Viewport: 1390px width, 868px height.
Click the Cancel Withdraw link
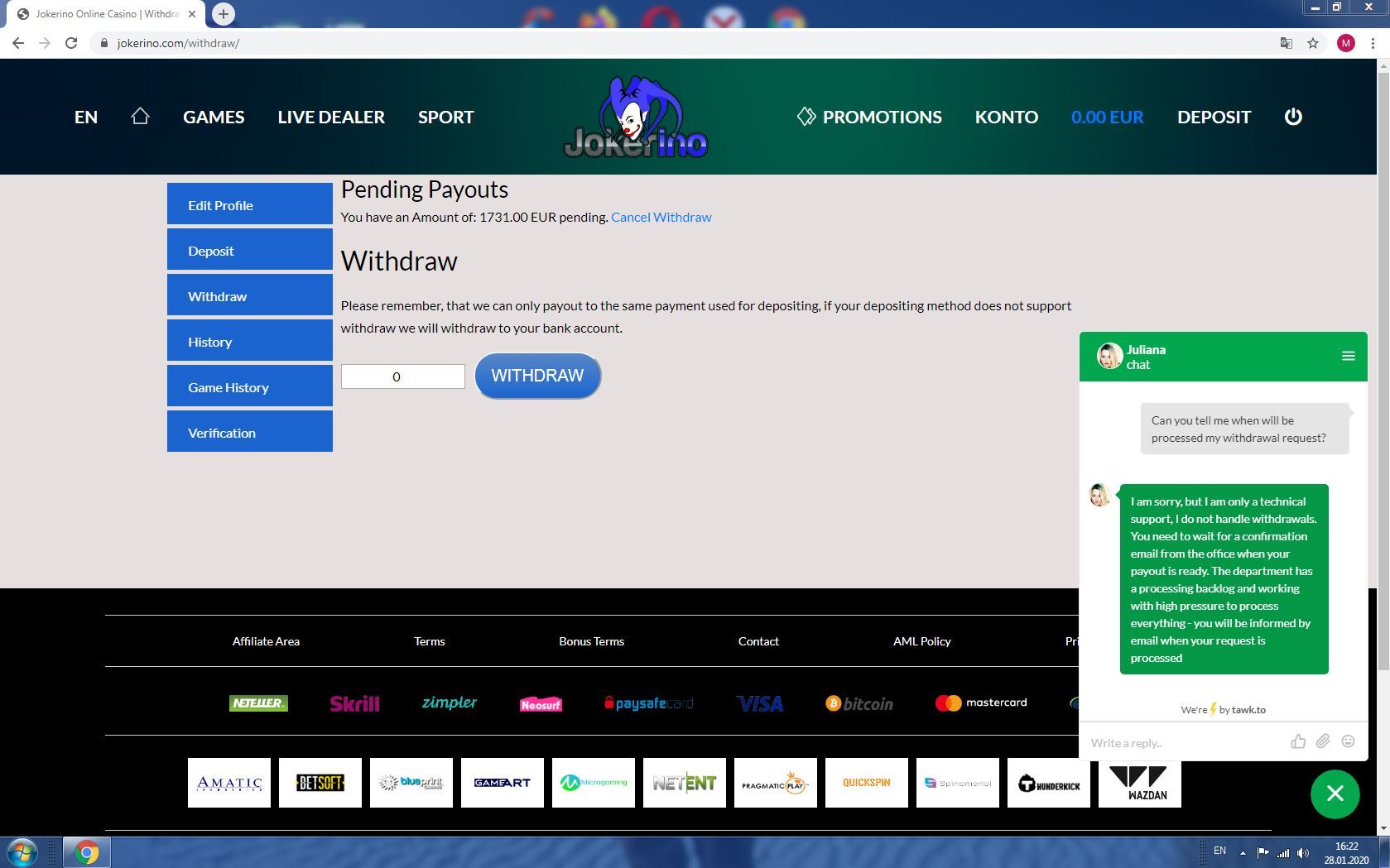(661, 217)
